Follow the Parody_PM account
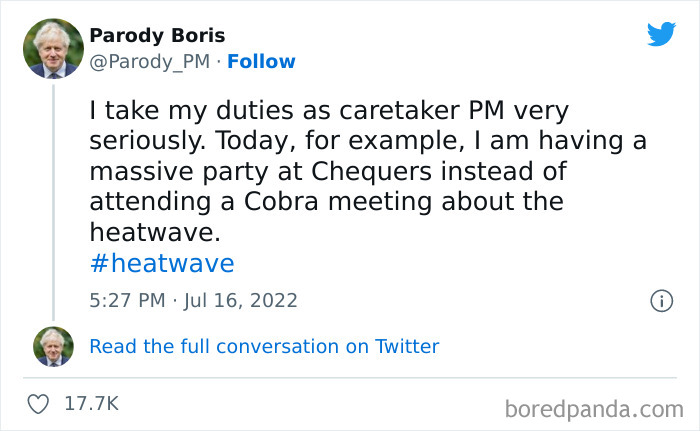This screenshot has height=431, width=700. tap(261, 61)
